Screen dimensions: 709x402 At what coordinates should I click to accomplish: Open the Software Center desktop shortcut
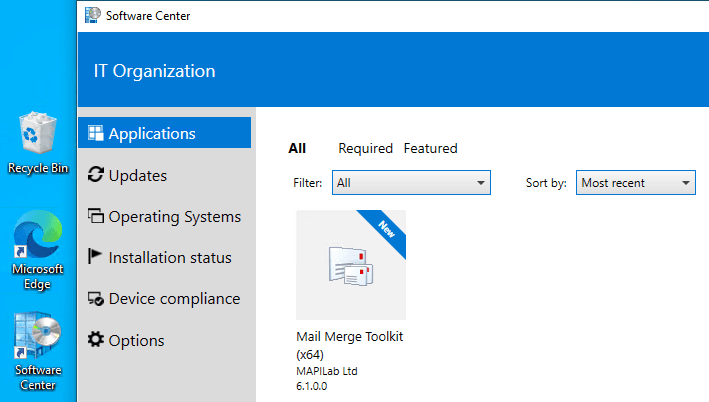click(x=38, y=351)
